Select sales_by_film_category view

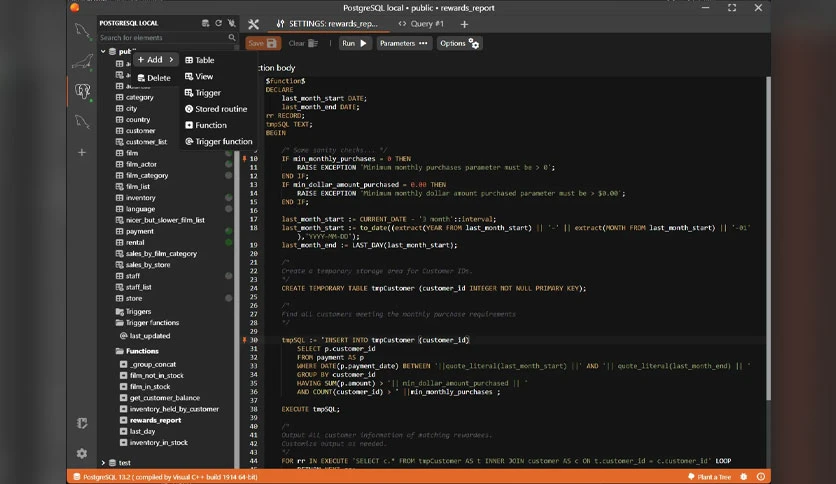click(x=157, y=254)
